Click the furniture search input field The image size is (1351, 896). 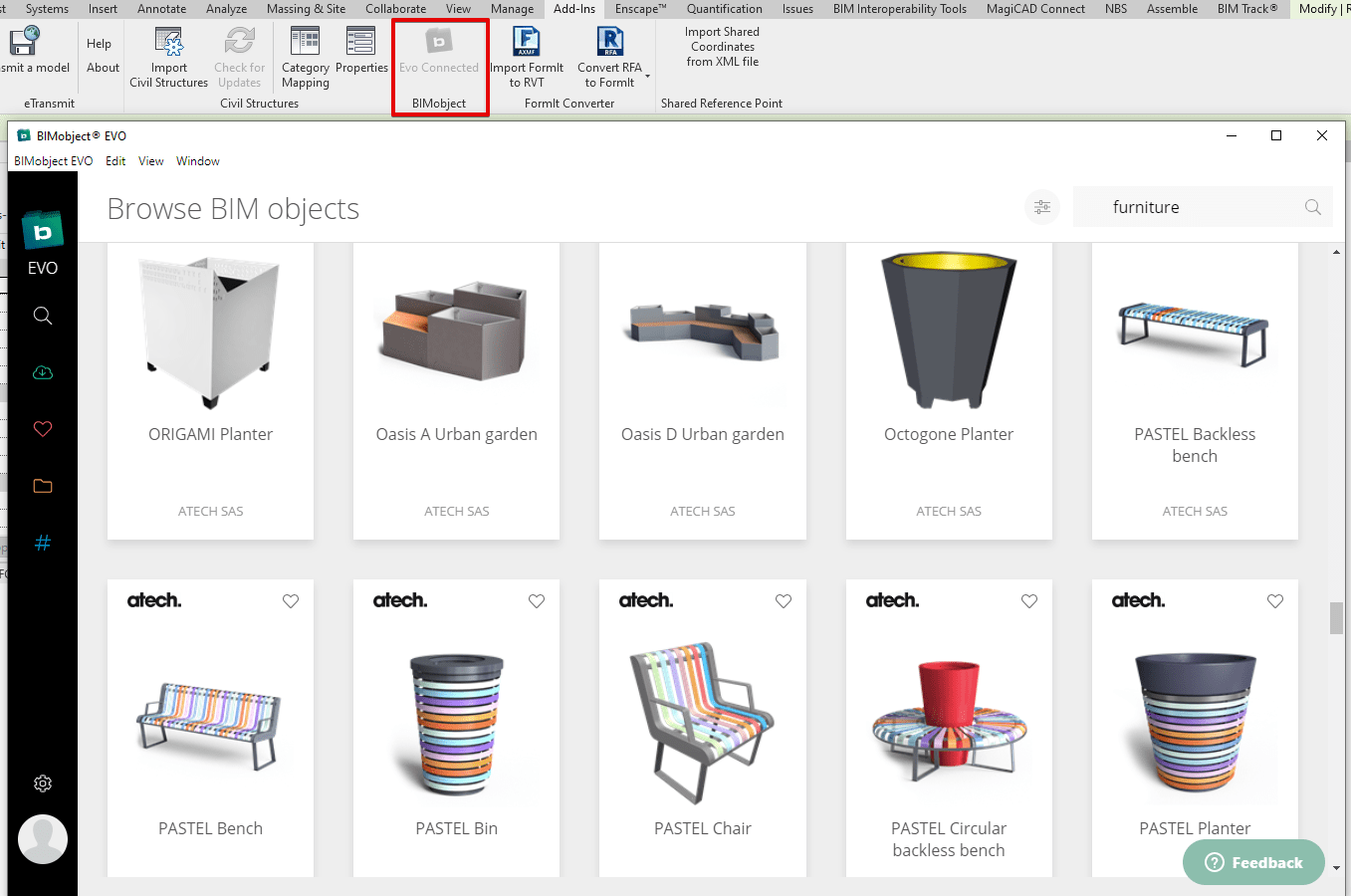(1185, 206)
